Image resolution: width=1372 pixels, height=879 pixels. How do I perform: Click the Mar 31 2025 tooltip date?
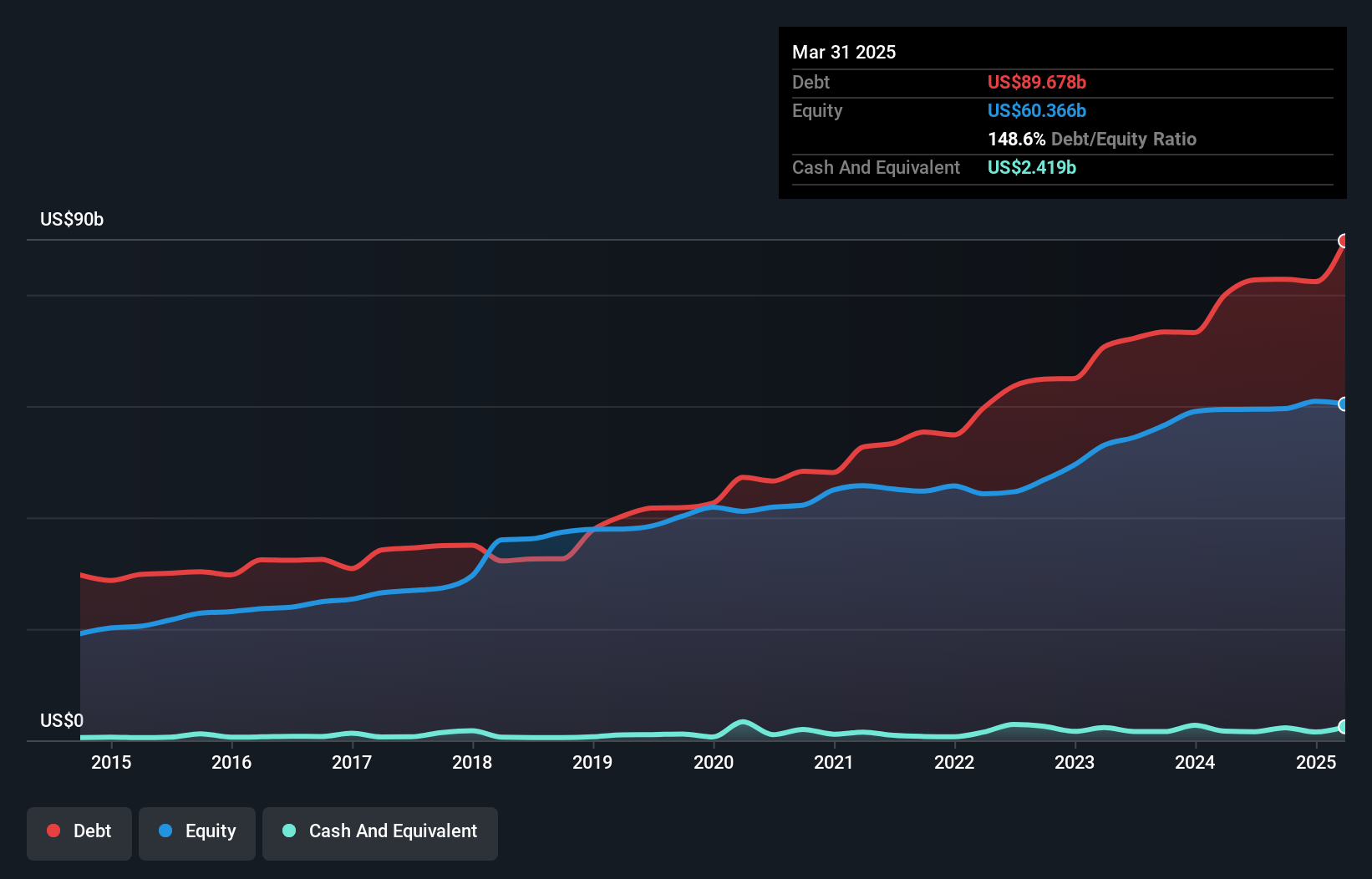844,52
